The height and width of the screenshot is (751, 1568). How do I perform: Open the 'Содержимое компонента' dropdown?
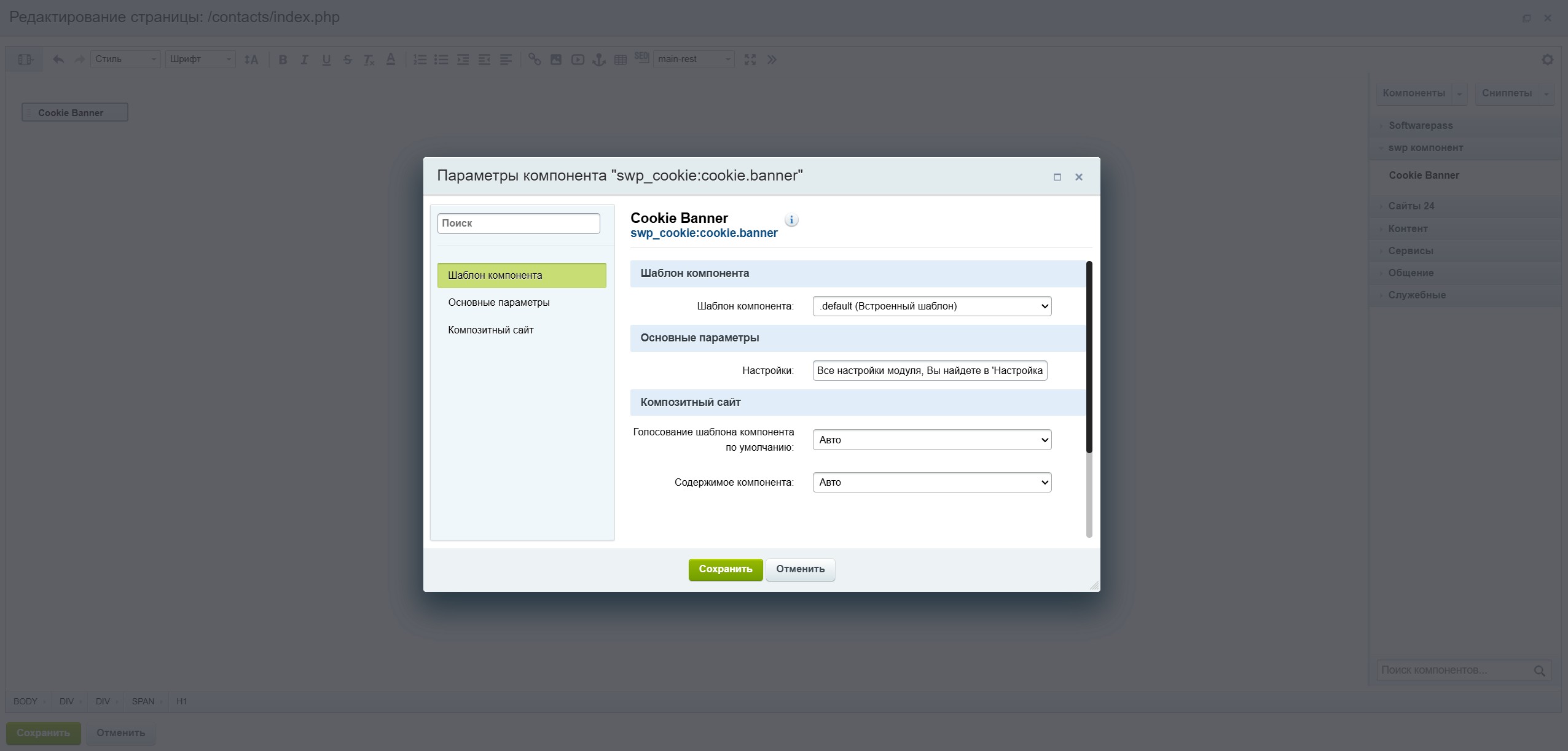click(931, 482)
